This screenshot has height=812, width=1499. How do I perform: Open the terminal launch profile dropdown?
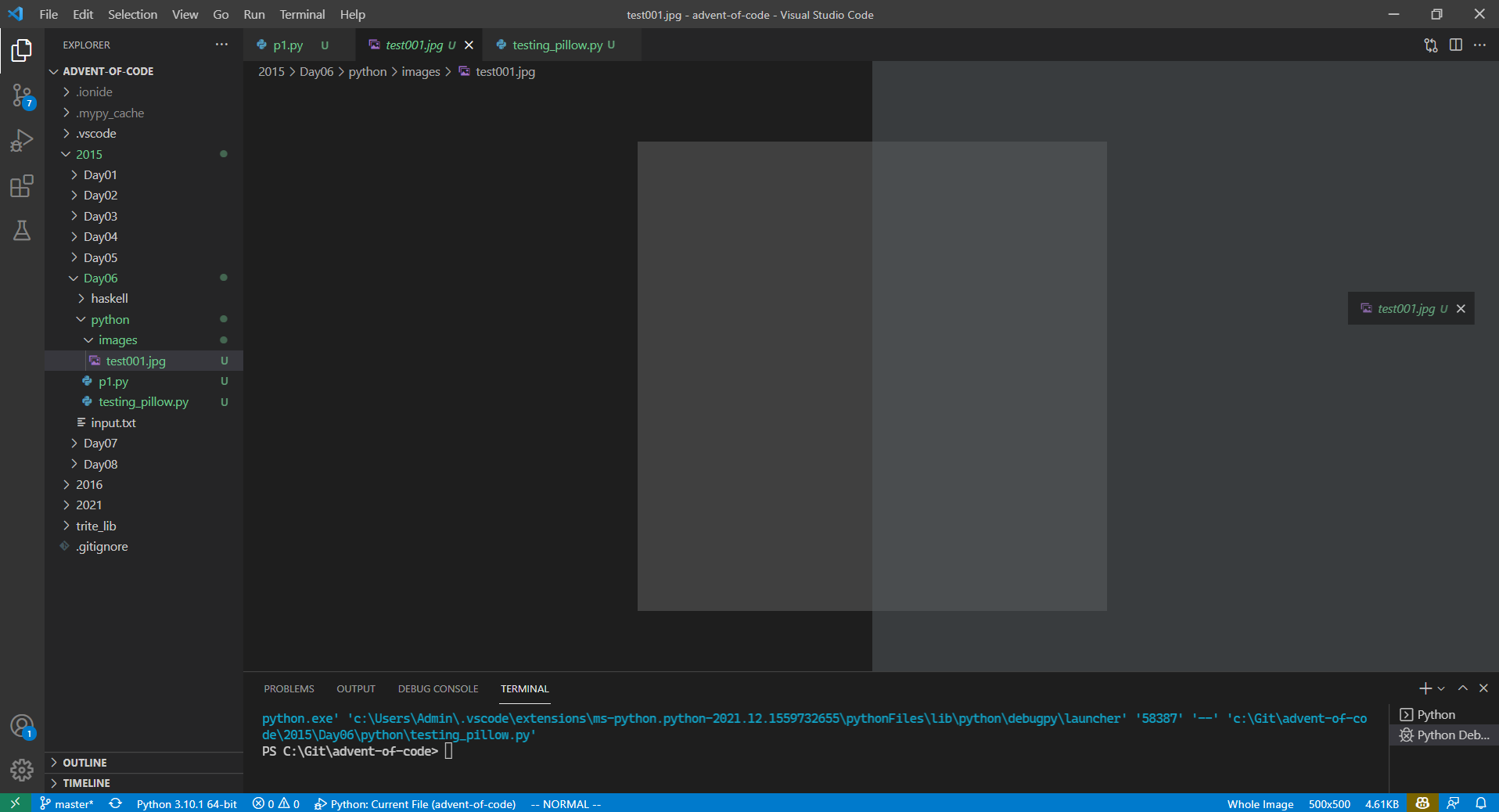(x=1441, y=688)
